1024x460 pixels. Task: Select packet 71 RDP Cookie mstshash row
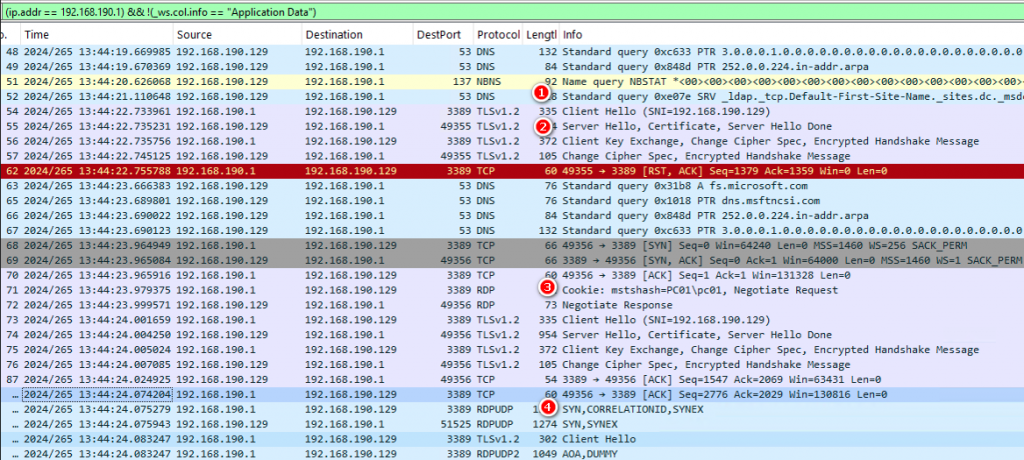point(512,290)
